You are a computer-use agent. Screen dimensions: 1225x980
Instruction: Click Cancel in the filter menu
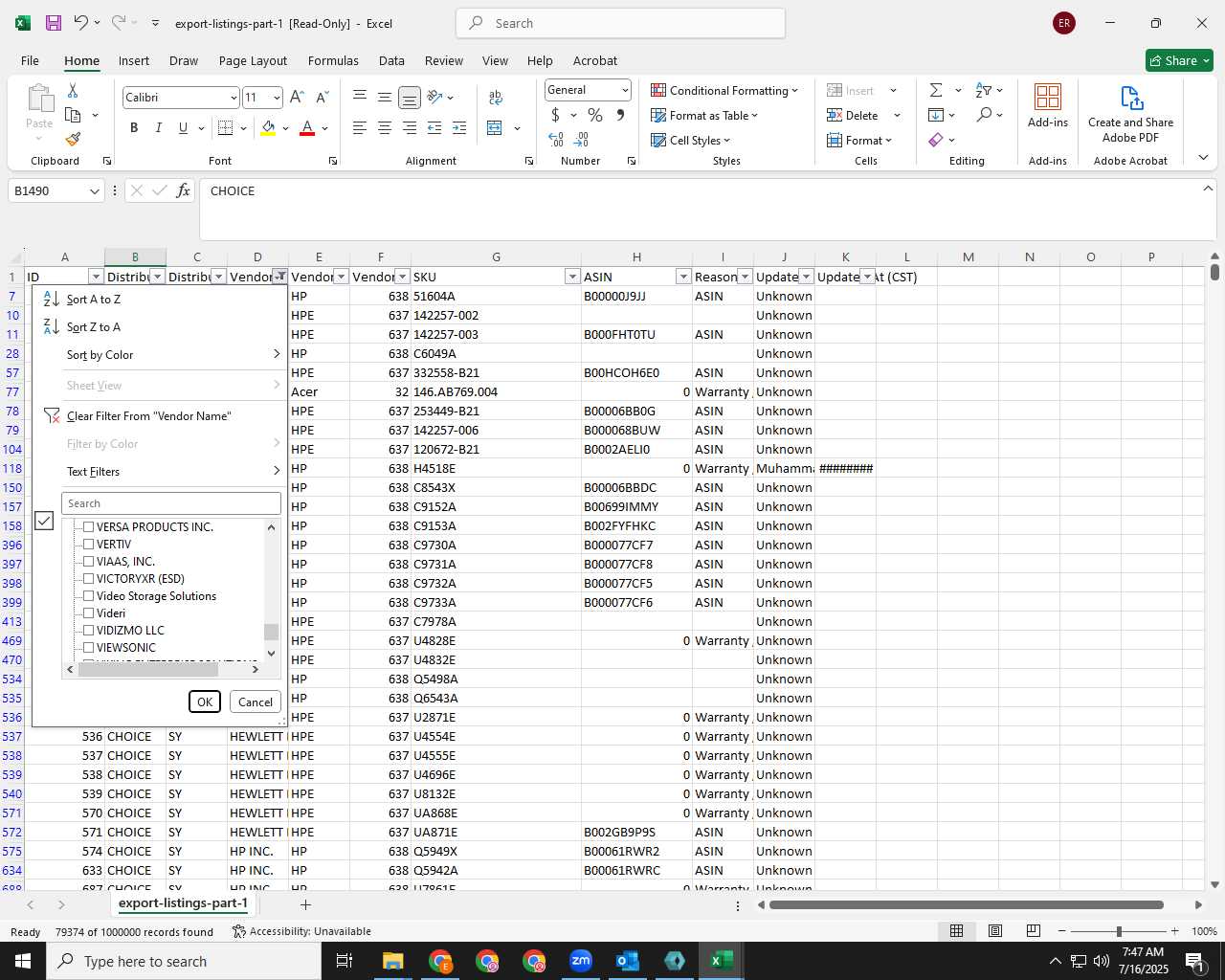point(256,702)
